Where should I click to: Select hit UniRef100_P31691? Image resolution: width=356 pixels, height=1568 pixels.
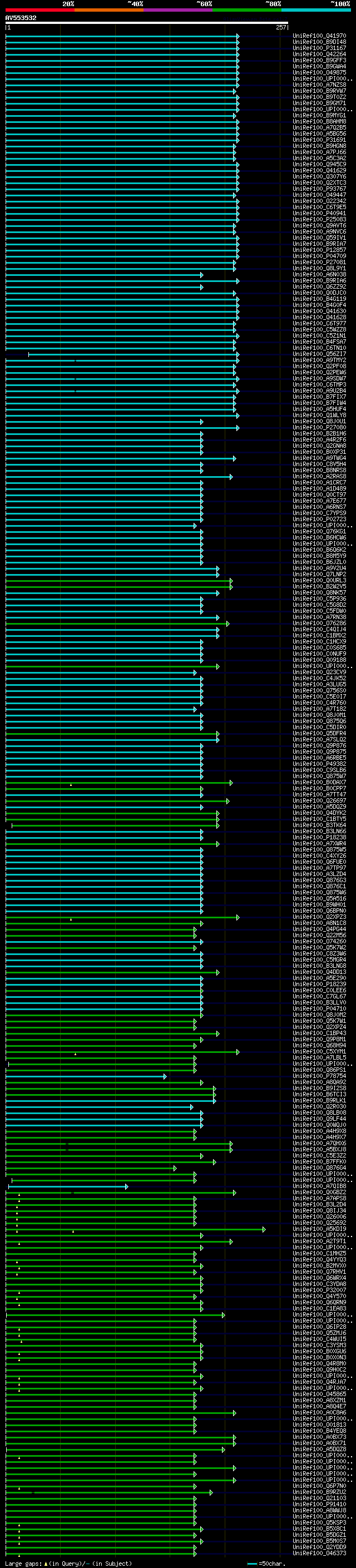[x=319, y=140]
